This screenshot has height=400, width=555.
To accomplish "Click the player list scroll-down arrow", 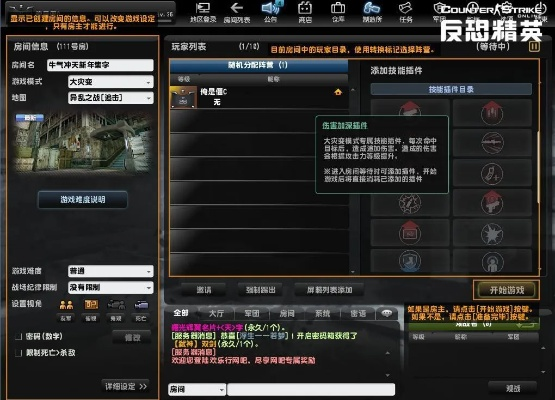I will coord(353,272).
